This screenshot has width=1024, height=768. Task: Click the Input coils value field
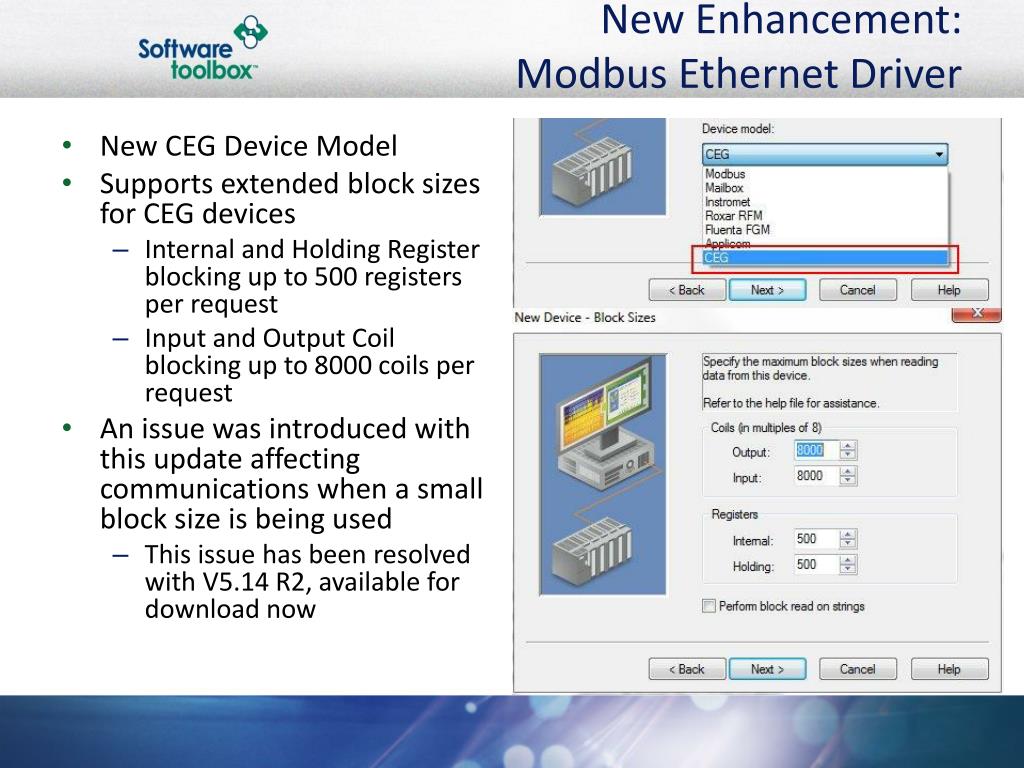815,476
